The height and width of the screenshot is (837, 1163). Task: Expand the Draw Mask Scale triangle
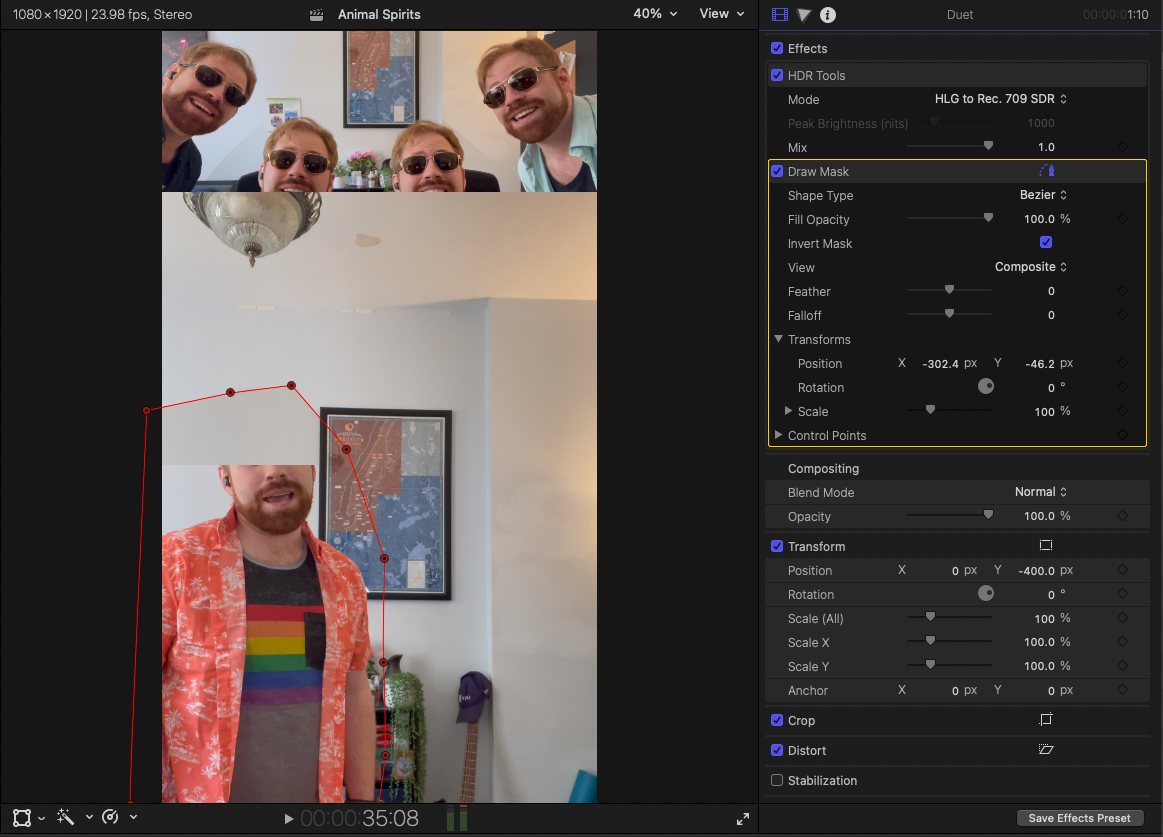tap(788, 410)
